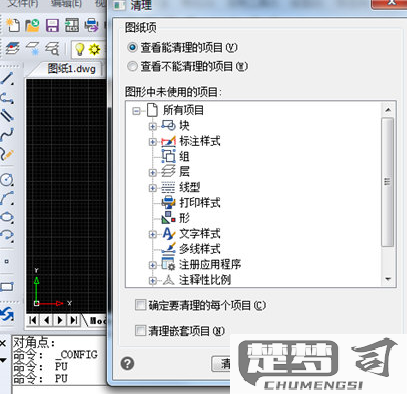
Task: Select the Arc draw tool
Action: coord(7,198)
